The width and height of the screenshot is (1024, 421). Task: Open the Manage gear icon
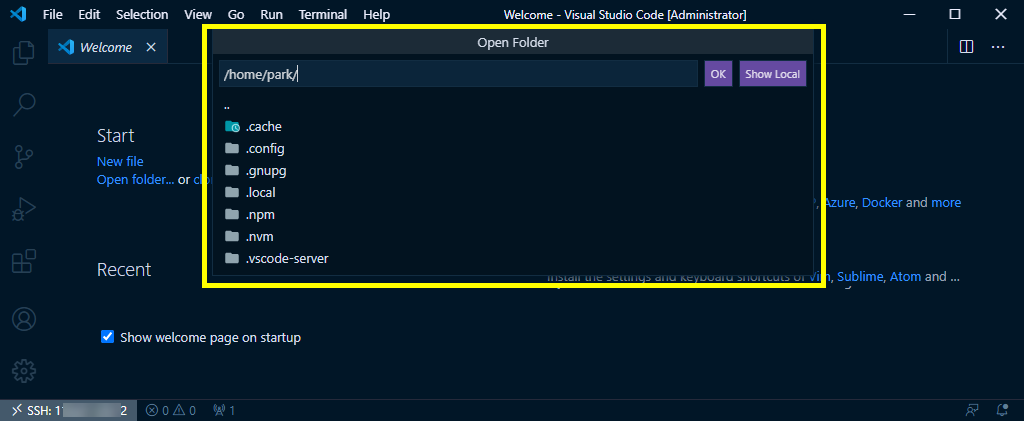24,371
